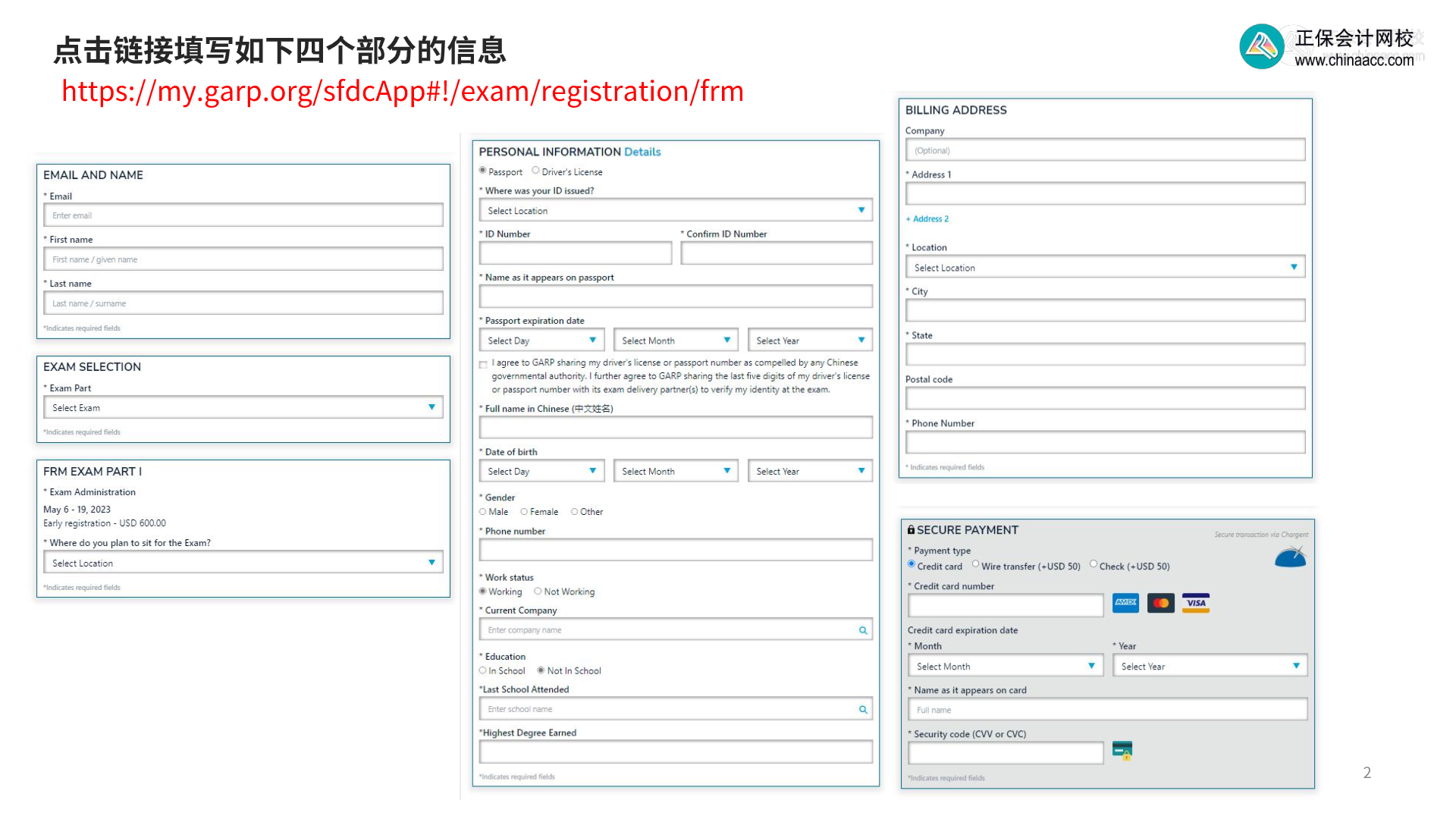Open the Exam Part Select Exam dropdown
Screen dimensions: 1456x819
pos(243,408)
